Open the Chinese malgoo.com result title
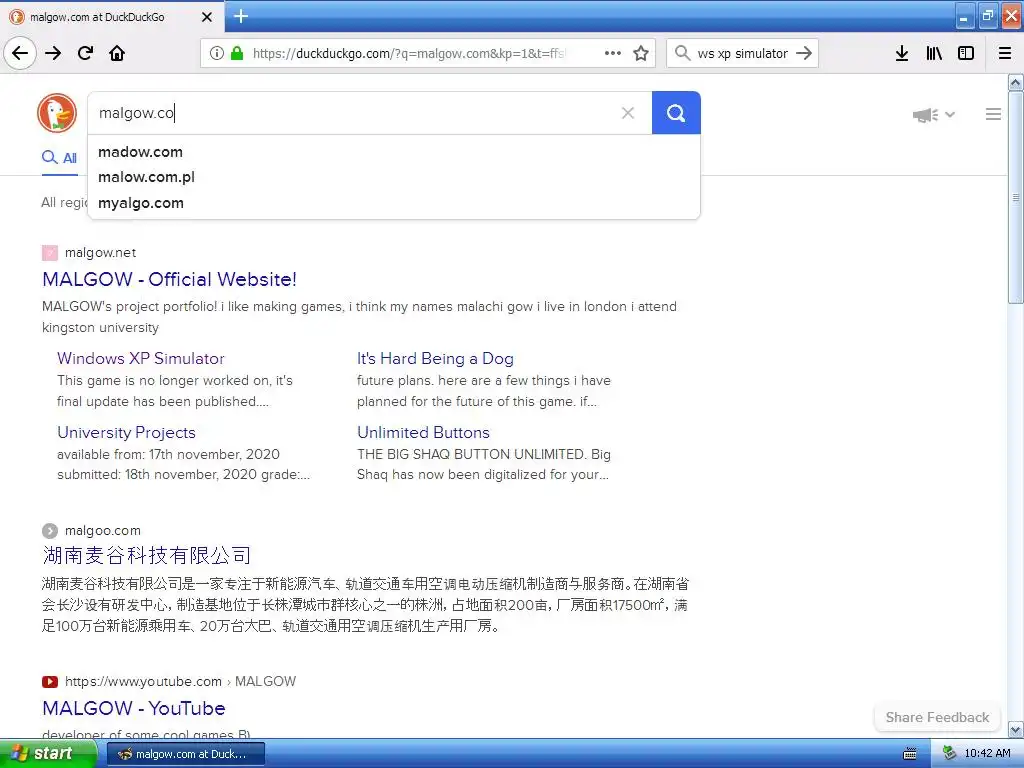The height and width of the screenshot is (768, 1024). [146, 555]
